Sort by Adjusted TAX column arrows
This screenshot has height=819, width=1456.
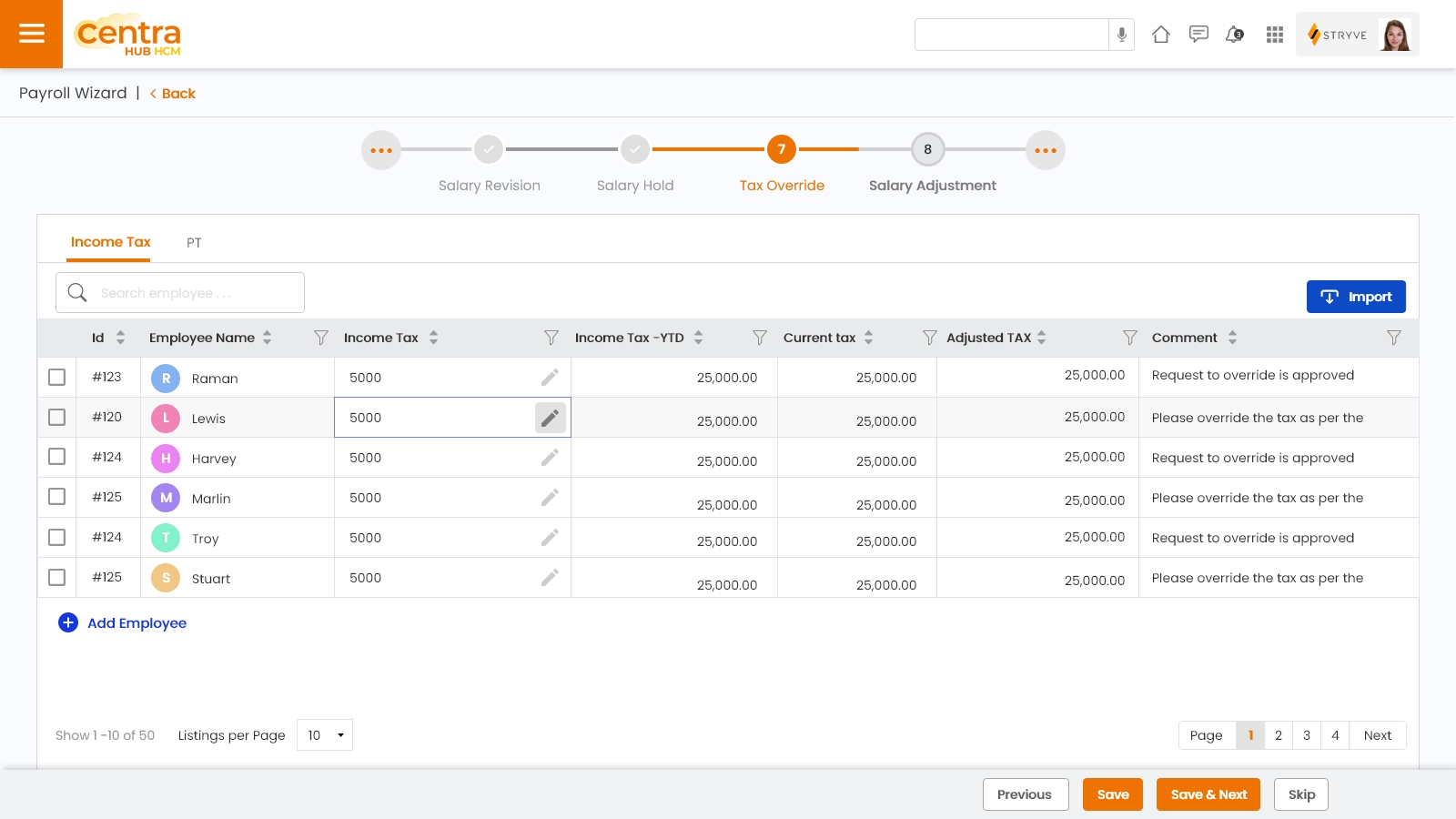pos(1042,338)
